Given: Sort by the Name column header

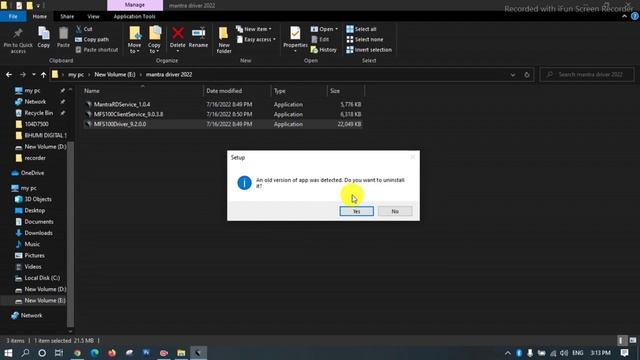Looking at the screenshot, I should 142,91.
